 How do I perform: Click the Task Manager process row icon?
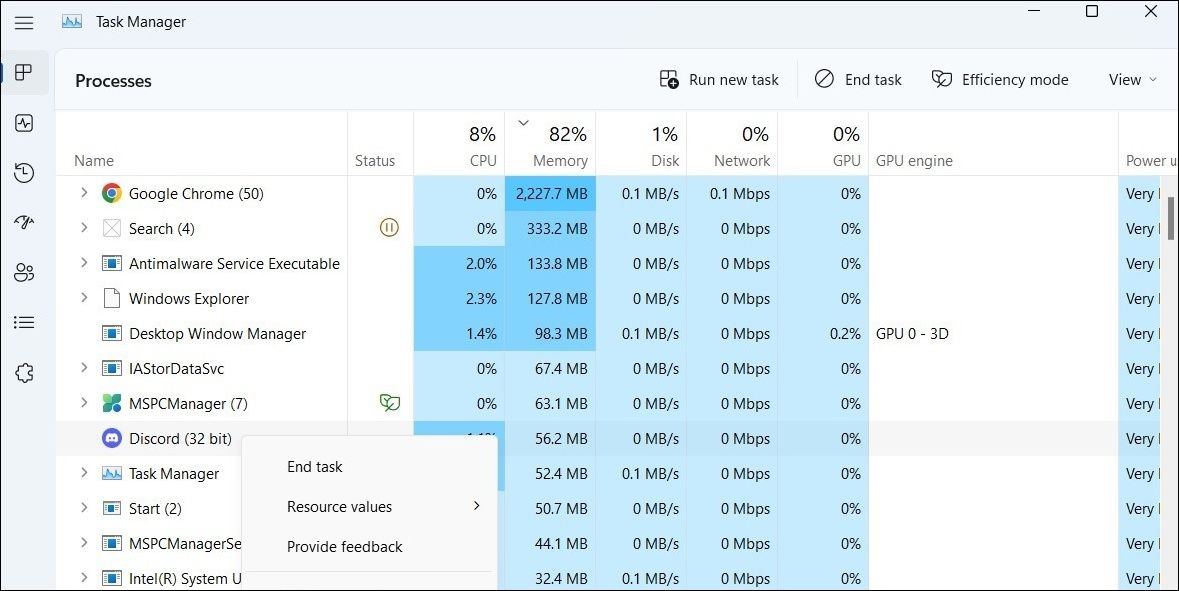coord(112,474)
